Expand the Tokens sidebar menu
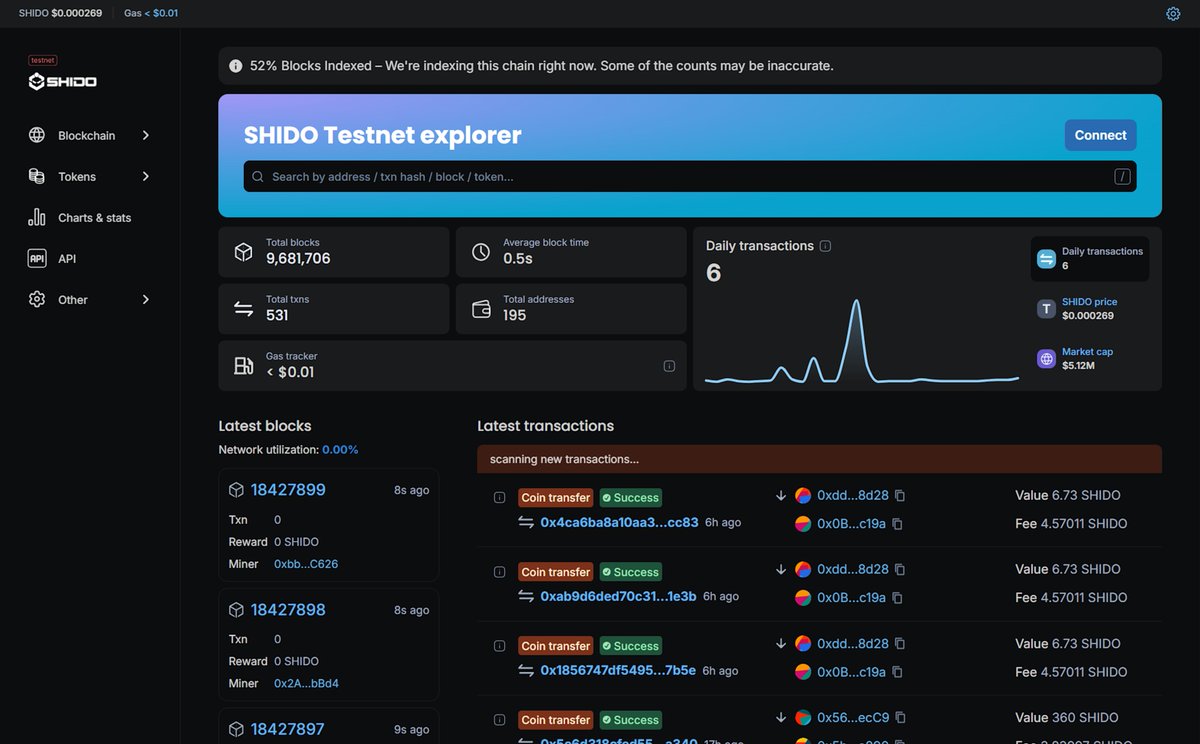The width and height of the screenshot is (1200, 744). point(145,176)
